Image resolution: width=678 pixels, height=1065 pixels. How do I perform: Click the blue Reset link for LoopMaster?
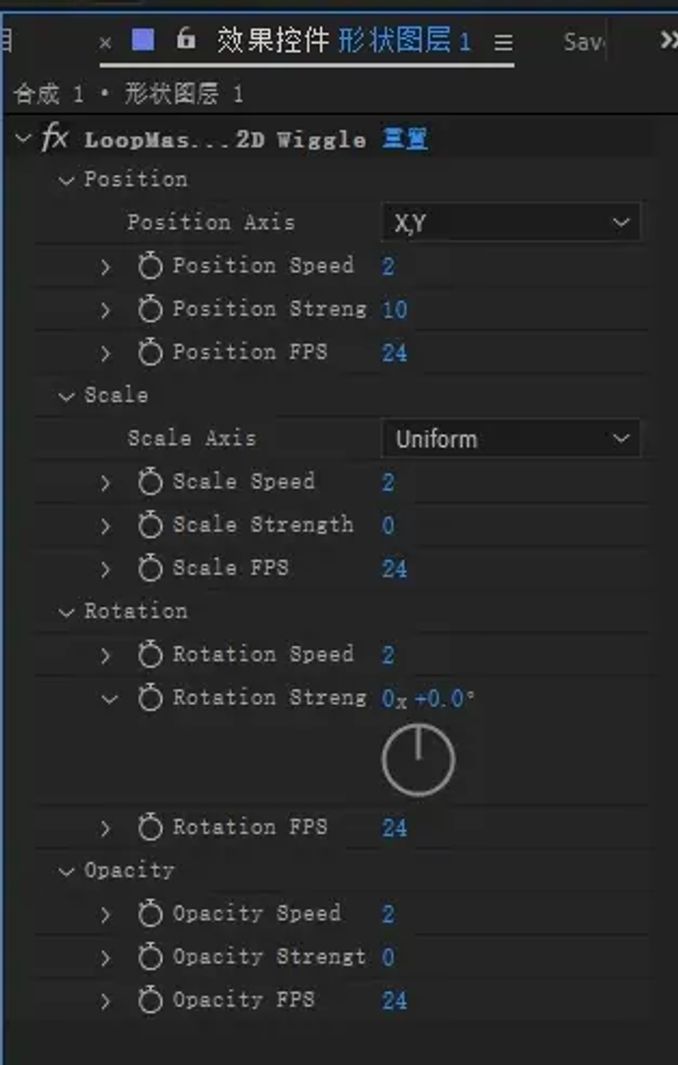pos(405,139)
